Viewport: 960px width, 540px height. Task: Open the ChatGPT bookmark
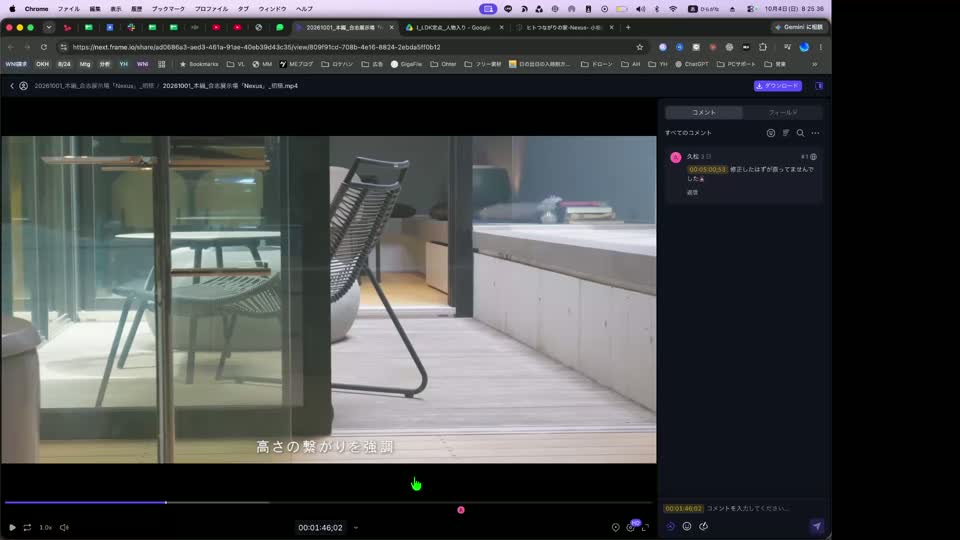pyautogui.click(x=692, y=64)
